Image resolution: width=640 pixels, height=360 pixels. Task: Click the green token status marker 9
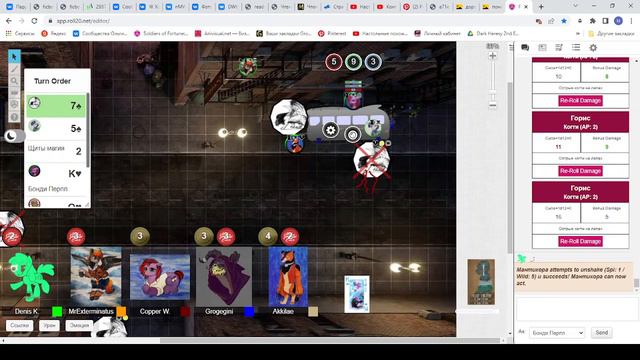tap(353, 62)
